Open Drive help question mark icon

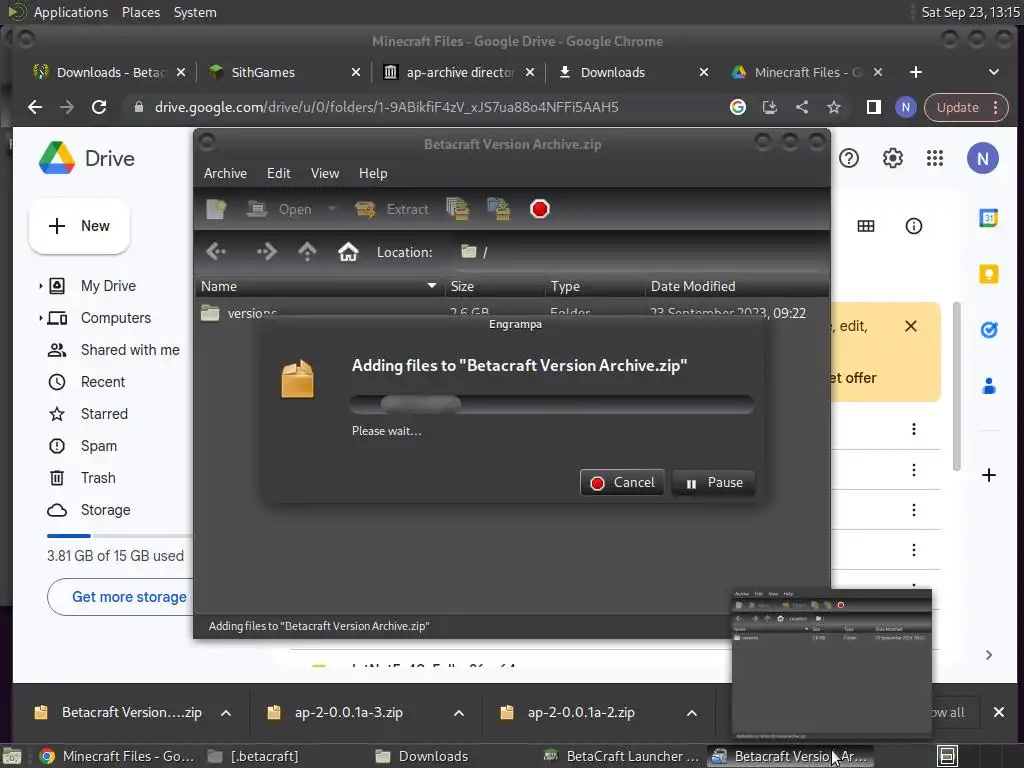[x=848, y=158]
